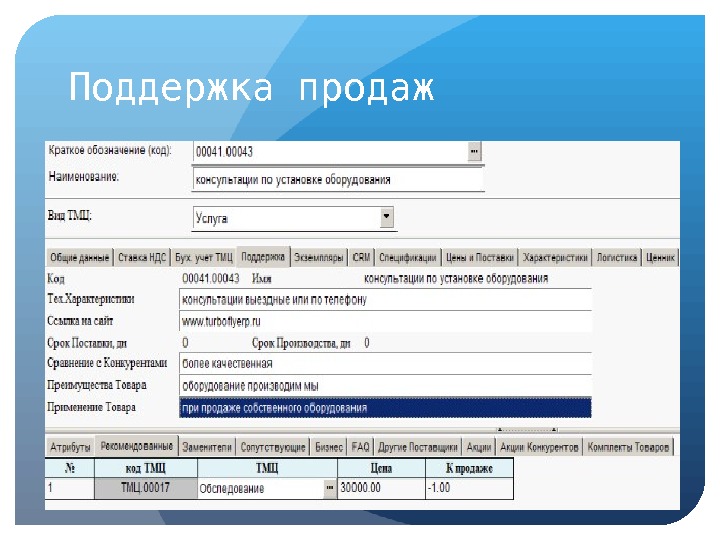
Task: Click Срок Производства value 0
Action: tap(366, 343)
